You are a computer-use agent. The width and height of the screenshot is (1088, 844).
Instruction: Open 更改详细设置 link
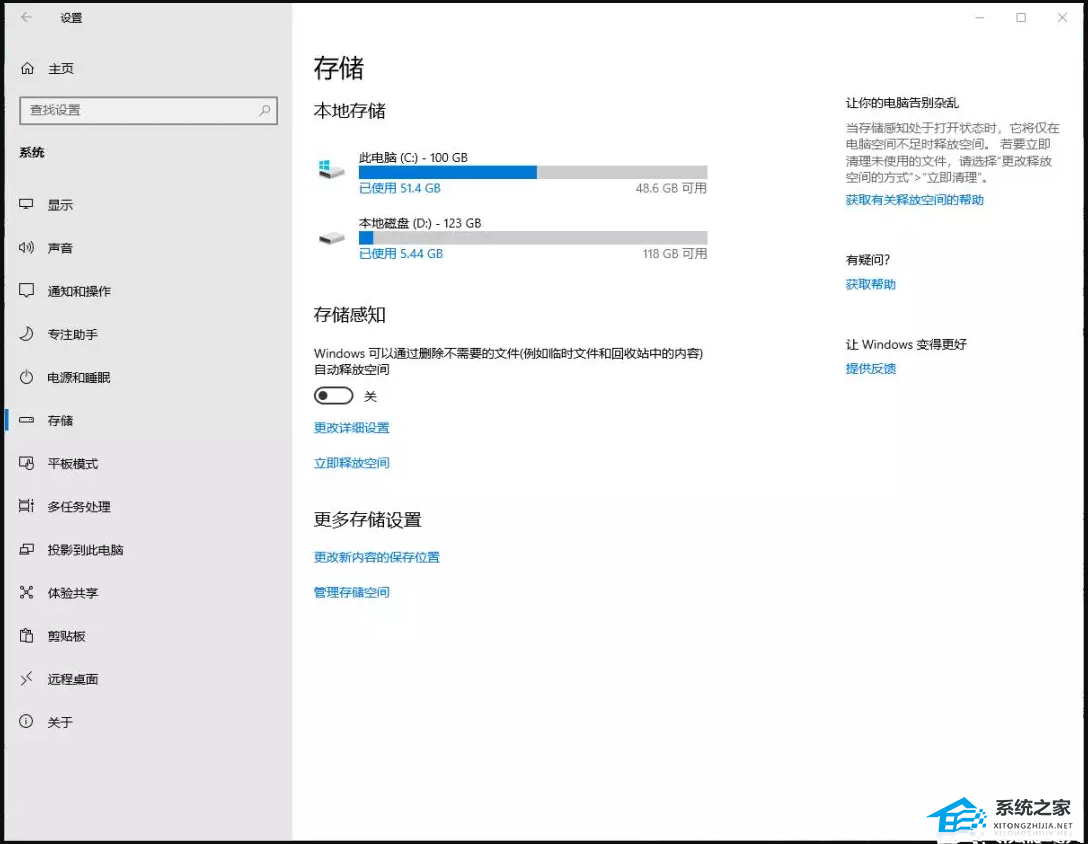[x=351, y=427]
